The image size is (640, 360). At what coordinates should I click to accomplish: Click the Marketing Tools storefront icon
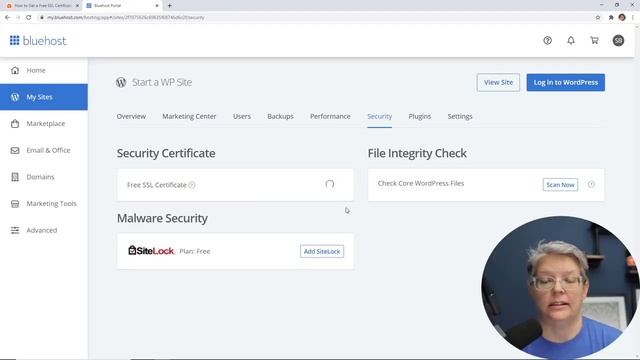15,203
